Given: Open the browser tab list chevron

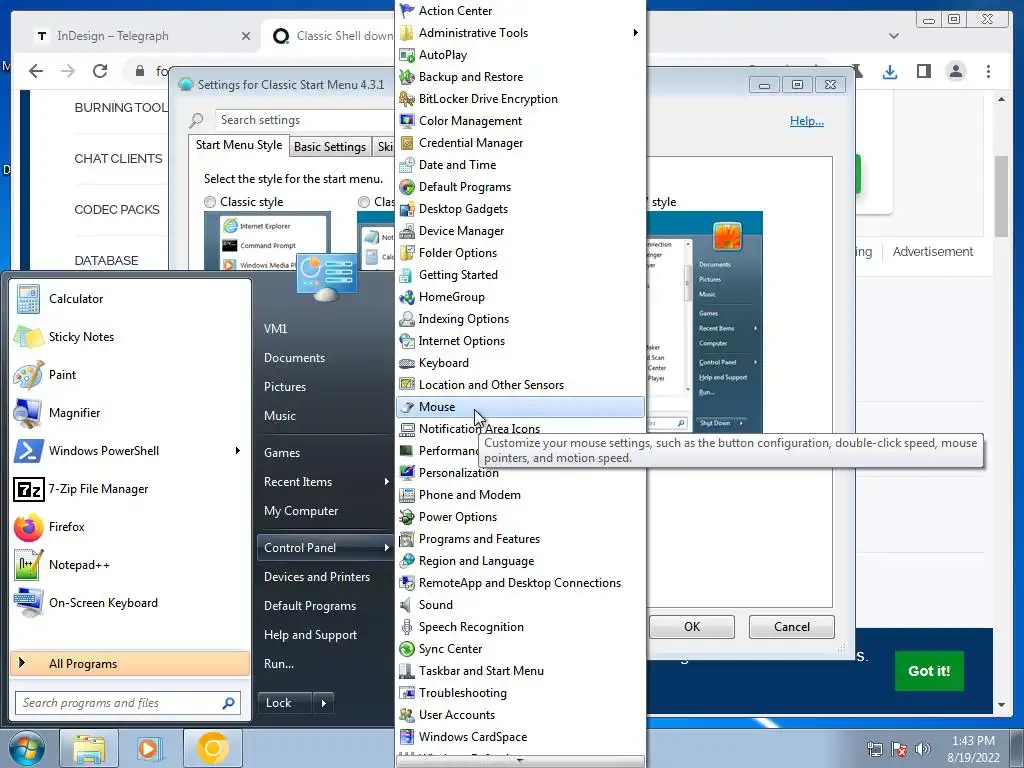Looking at the screenshot, I should tap(893, 36).
